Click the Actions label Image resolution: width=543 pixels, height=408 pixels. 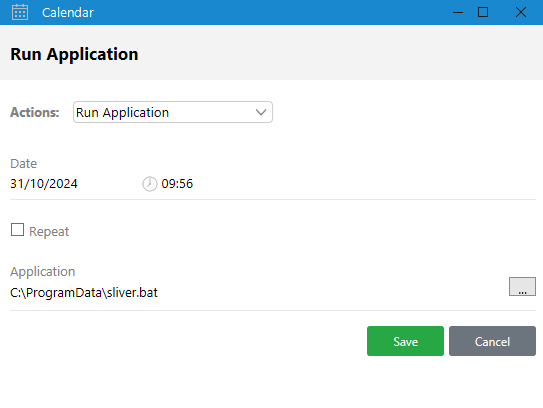pyautogui.click(x=35, y=113)
